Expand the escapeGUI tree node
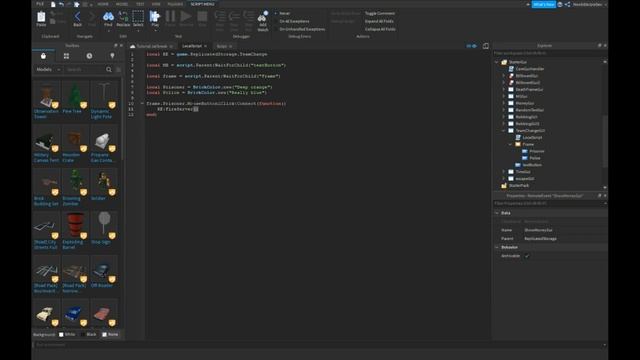 (504, 179)
